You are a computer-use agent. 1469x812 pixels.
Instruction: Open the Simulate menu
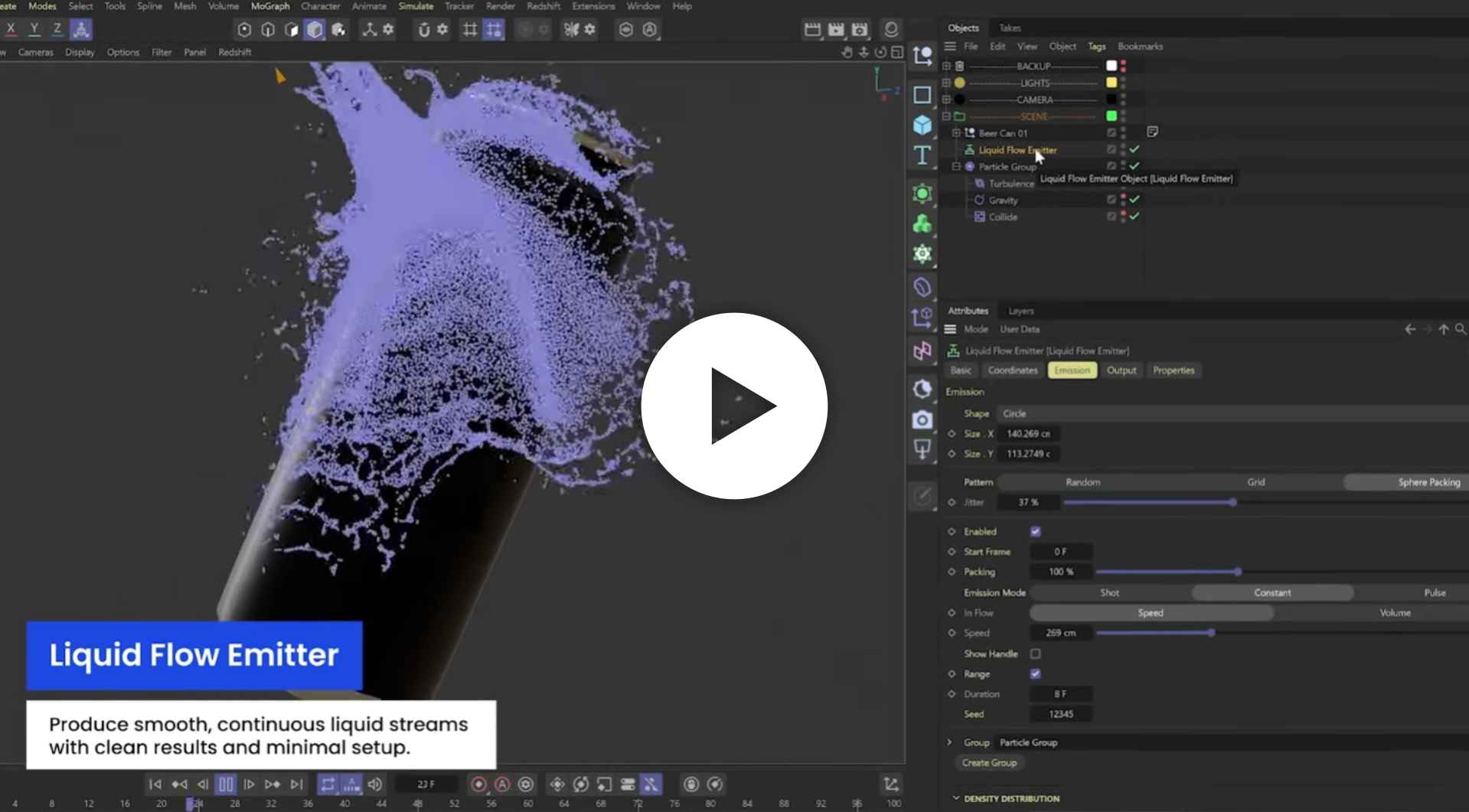click(x=416, y=6)
